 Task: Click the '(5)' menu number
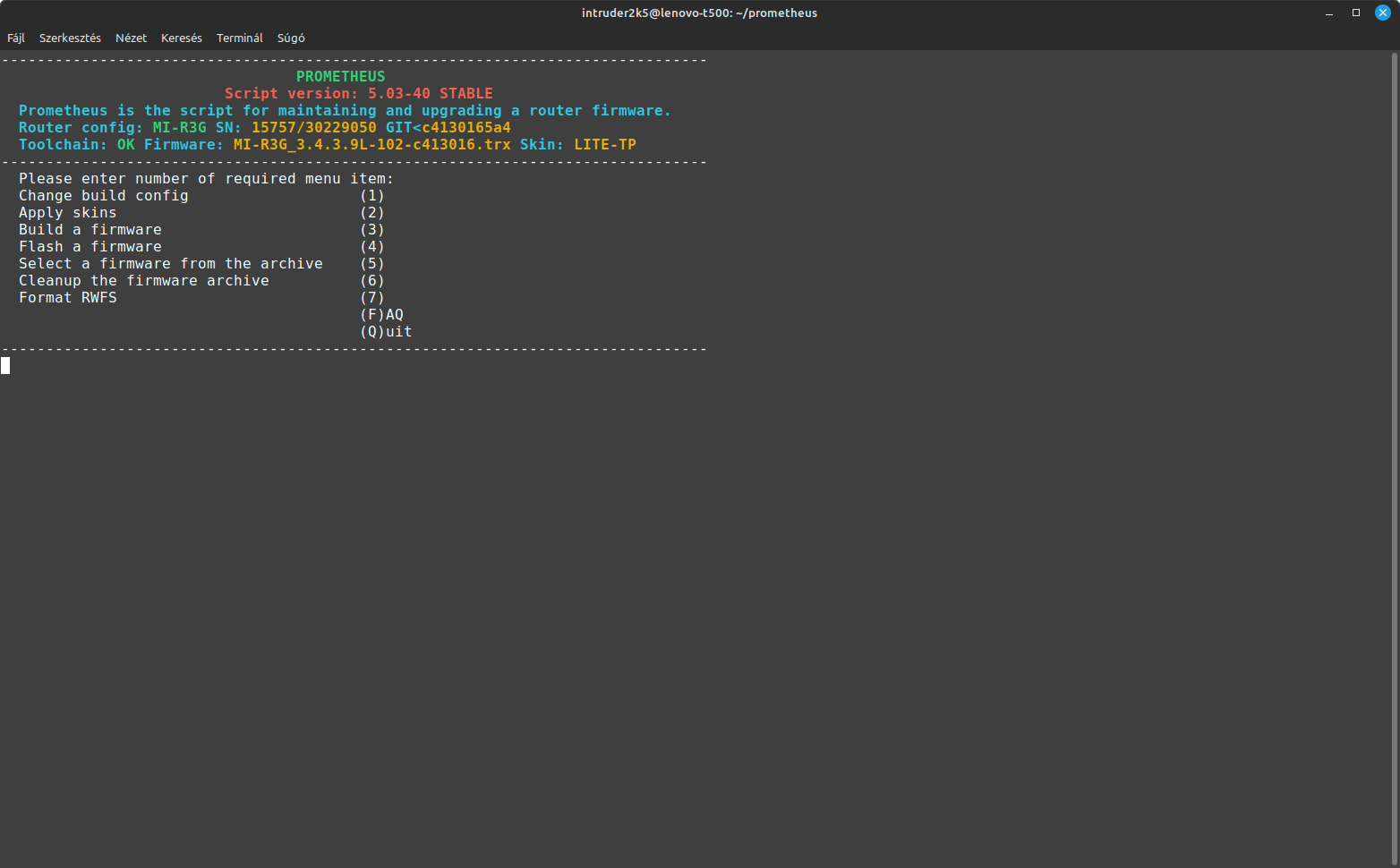(x=372, y=264)
